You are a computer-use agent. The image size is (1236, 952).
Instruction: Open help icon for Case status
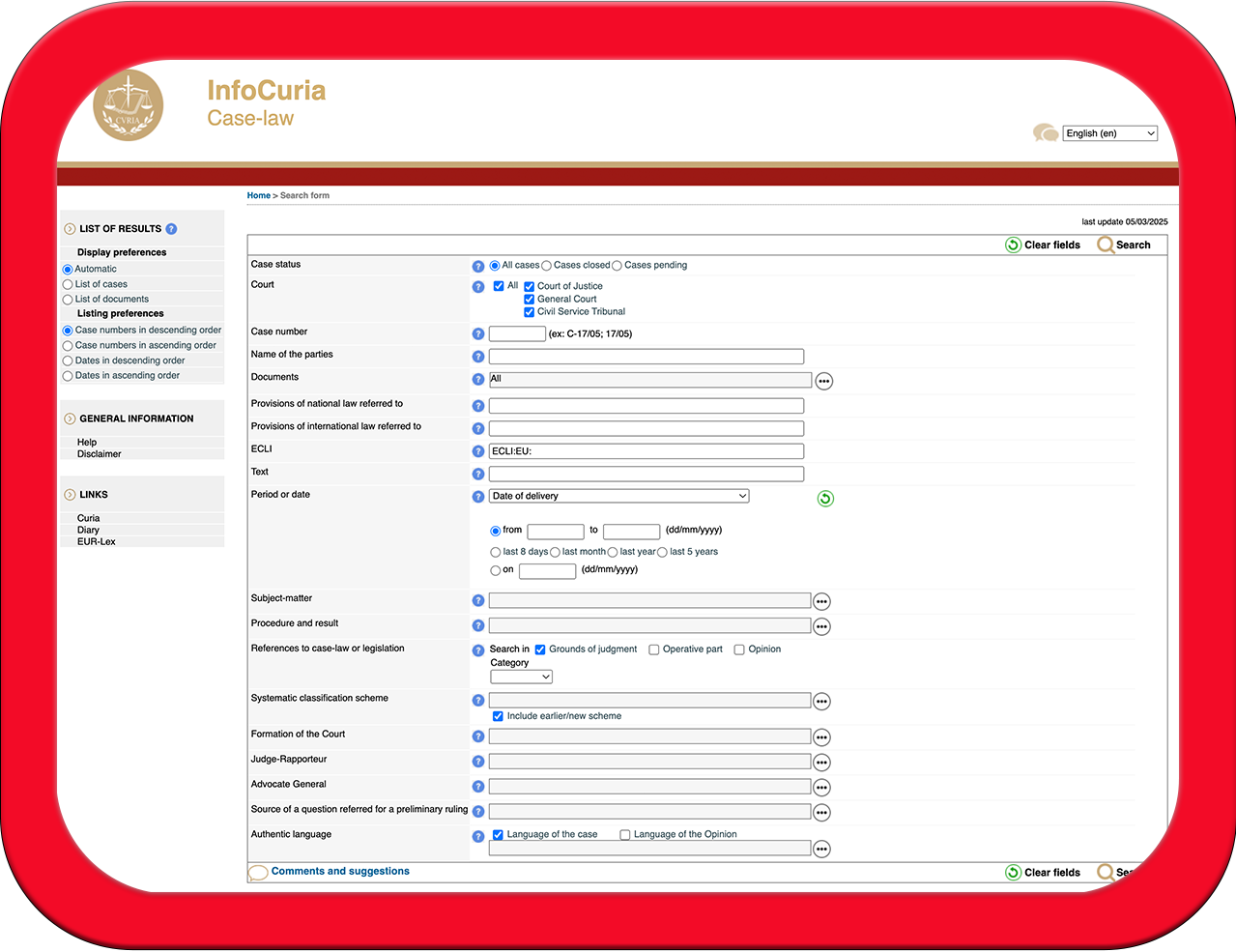click(x=477, y=266)
